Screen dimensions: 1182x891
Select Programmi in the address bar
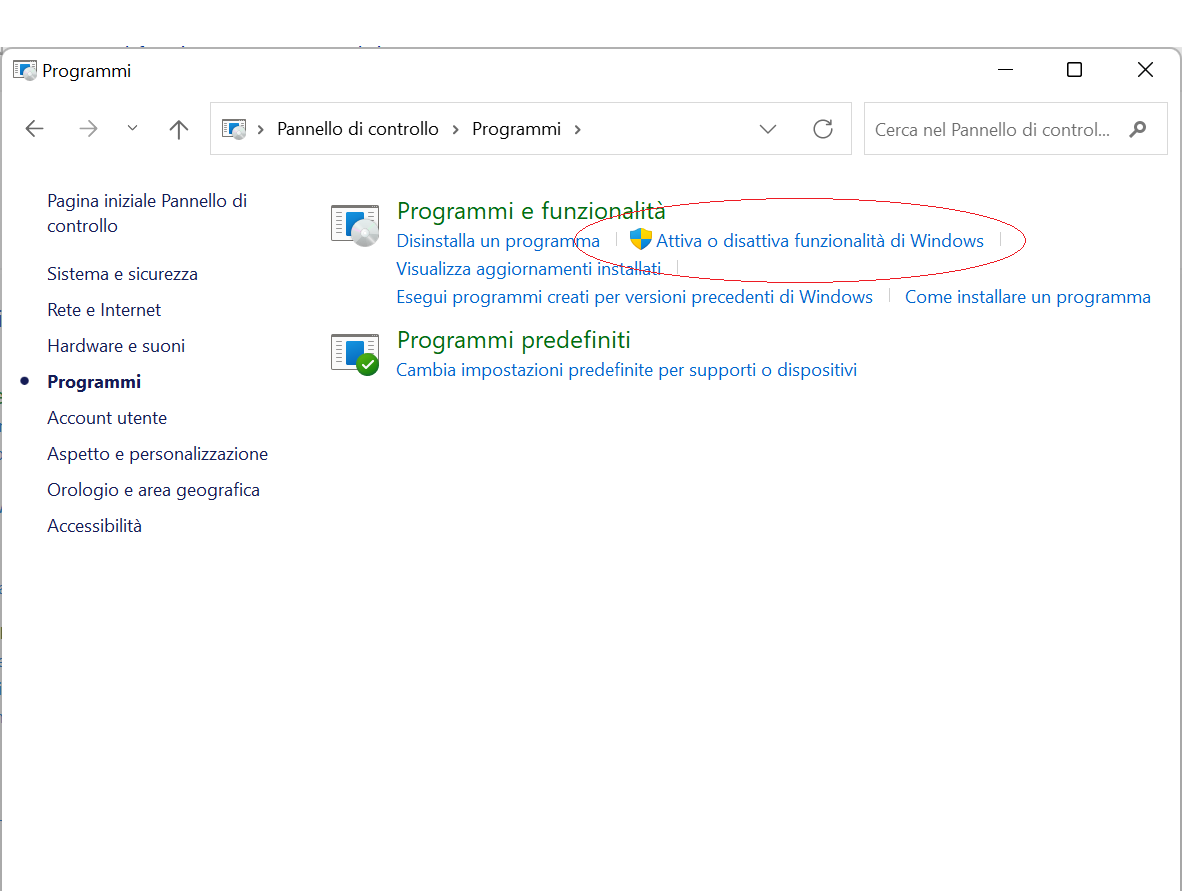[516, 129]
